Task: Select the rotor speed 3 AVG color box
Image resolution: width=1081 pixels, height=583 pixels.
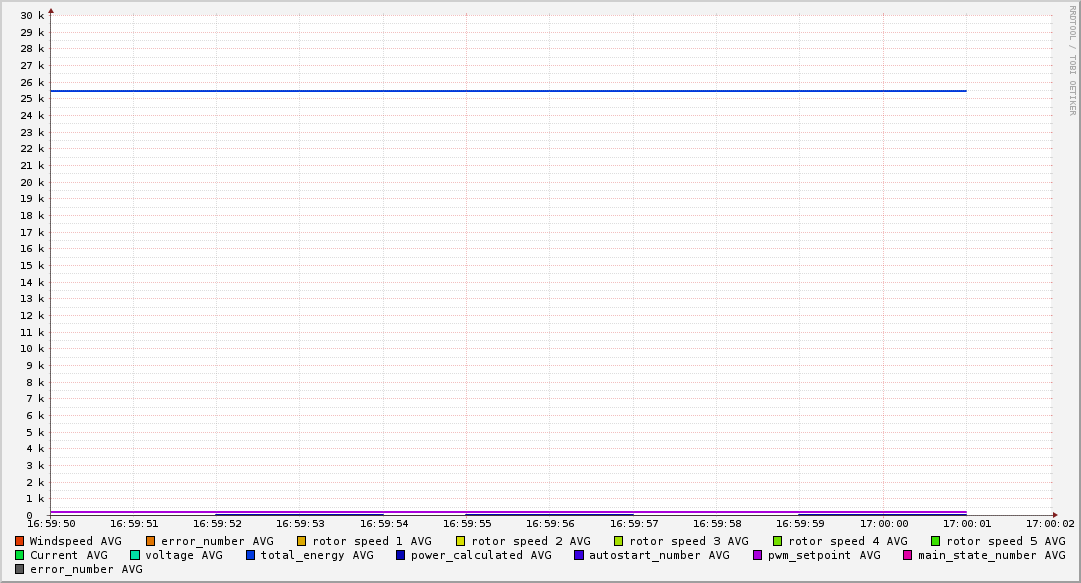Action: point(619,541)
